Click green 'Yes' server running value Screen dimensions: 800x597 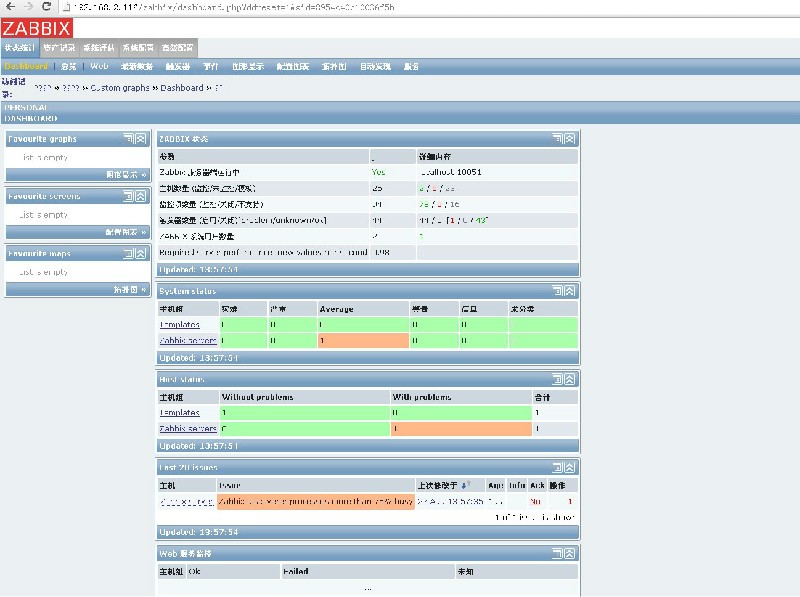pyautogui.click(x=379, y=172)
